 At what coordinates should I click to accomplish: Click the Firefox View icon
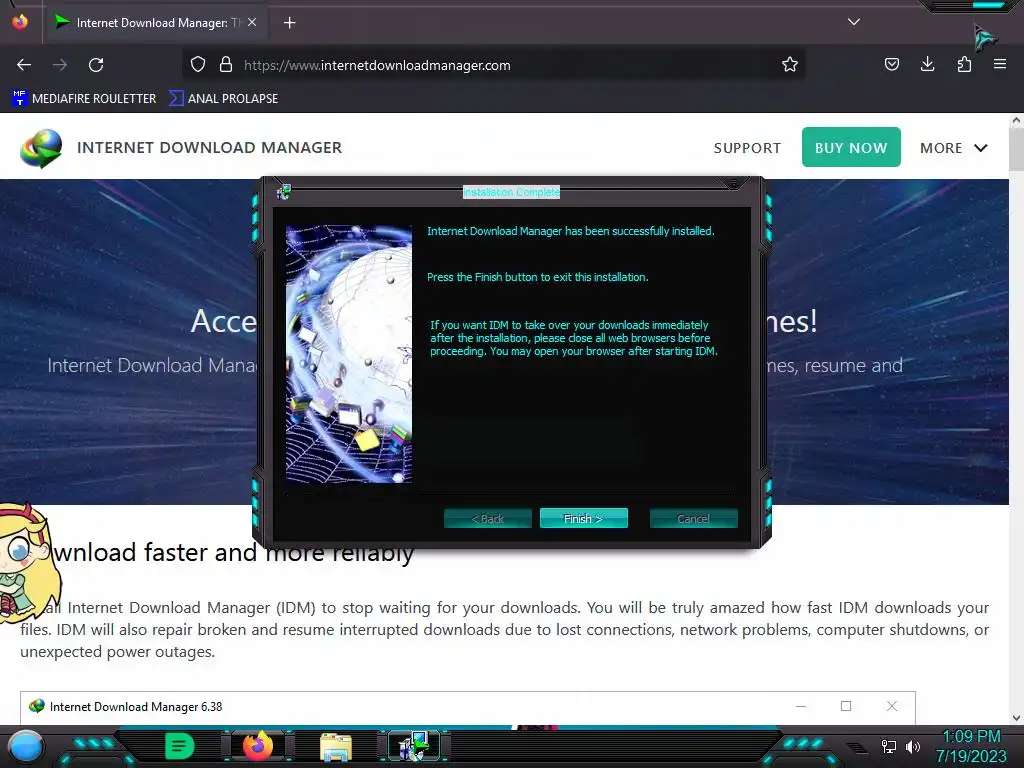tap(20, 22)
